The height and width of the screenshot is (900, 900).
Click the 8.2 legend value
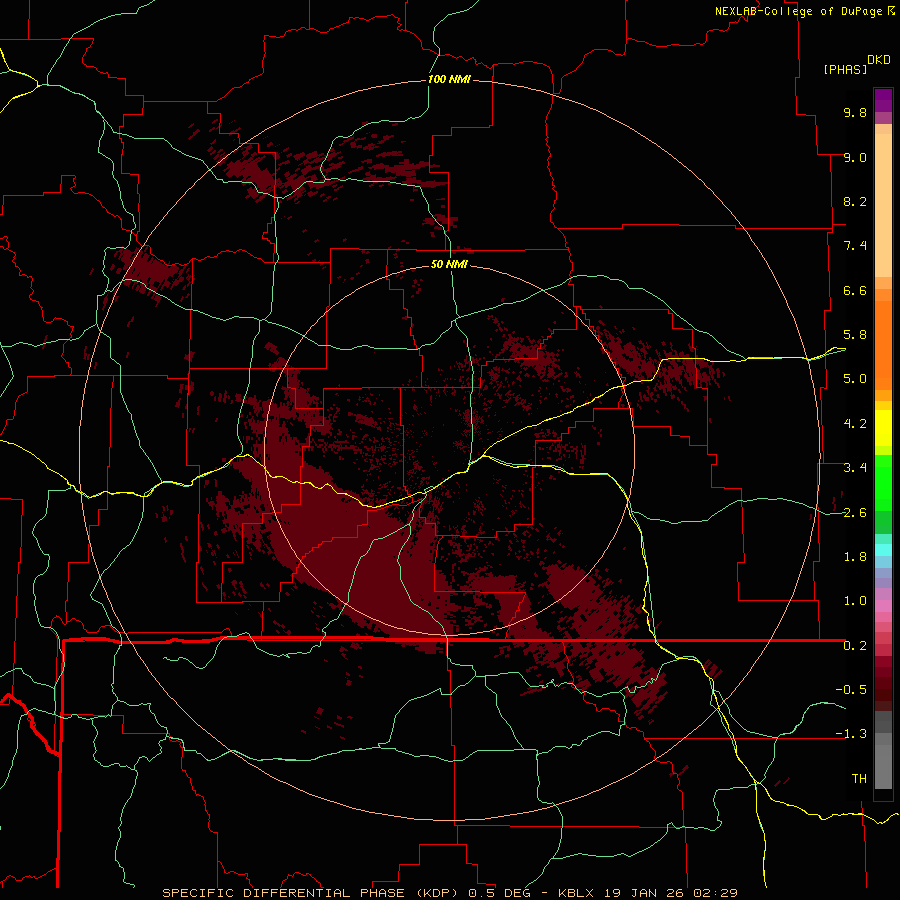(x=855, y=201)
